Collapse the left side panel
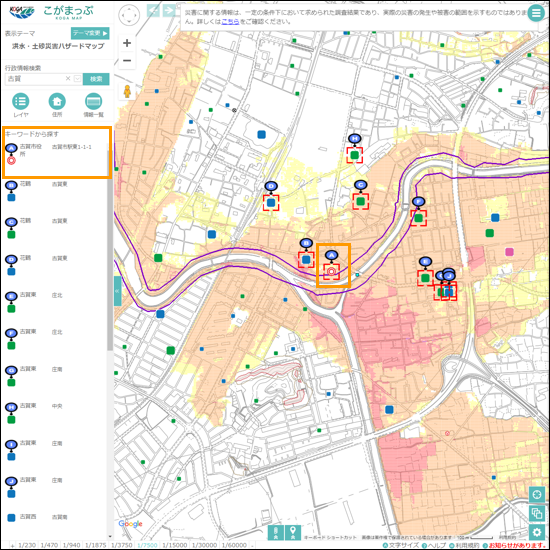 (117, 291)
